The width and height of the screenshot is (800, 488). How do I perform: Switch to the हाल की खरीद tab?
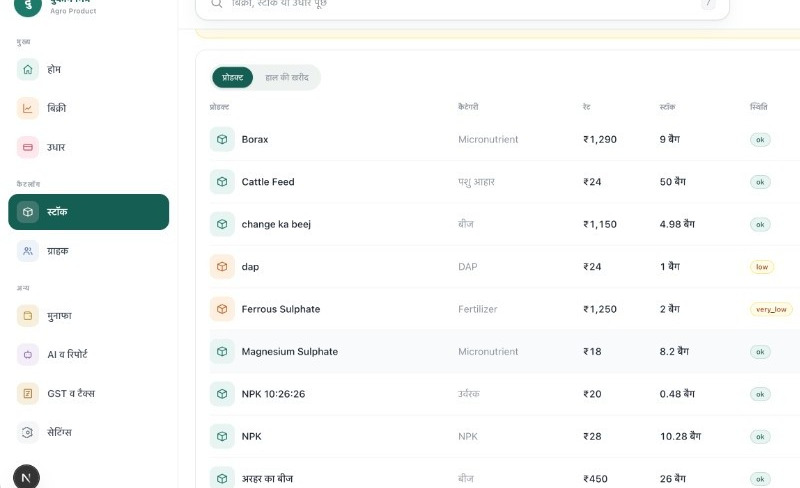pyautogui.click(x=287, y=78)
